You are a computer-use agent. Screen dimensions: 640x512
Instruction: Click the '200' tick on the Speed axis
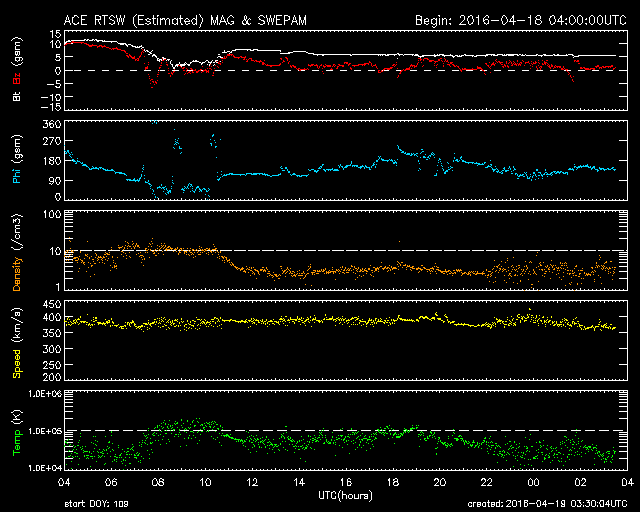point(52,377)
